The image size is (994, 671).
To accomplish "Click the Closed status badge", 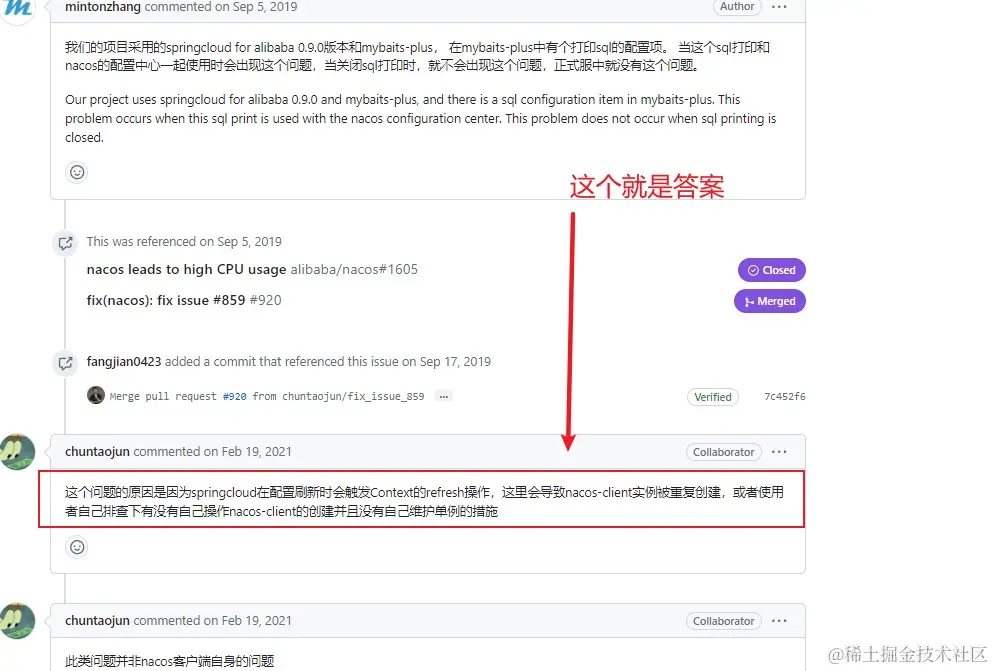I will coord(771,270).
